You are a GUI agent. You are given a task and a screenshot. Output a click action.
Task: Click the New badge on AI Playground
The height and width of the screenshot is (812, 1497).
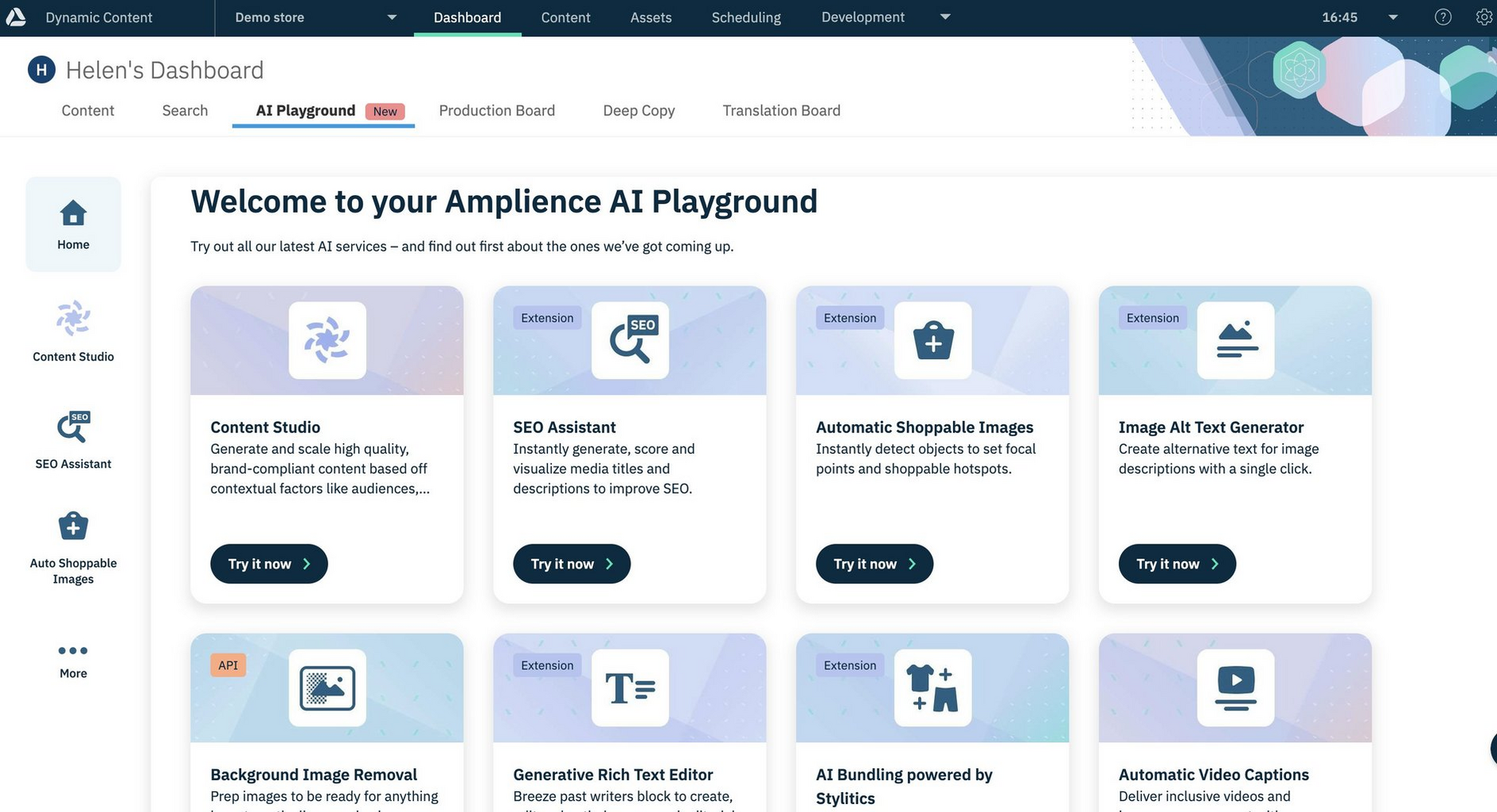coord(385,111)
